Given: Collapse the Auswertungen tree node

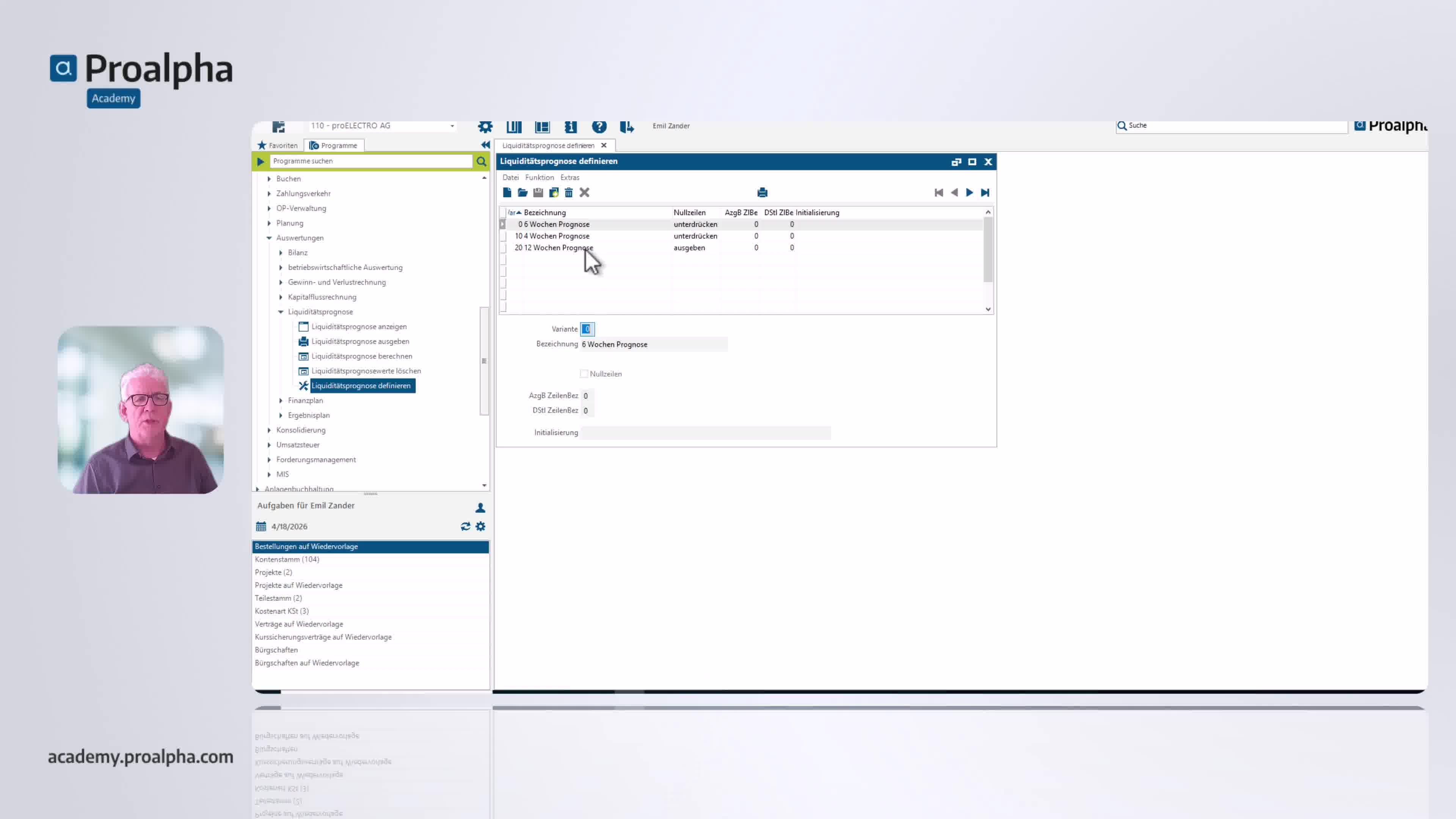Looking at the screenshot, I should (x=269, y=238).
